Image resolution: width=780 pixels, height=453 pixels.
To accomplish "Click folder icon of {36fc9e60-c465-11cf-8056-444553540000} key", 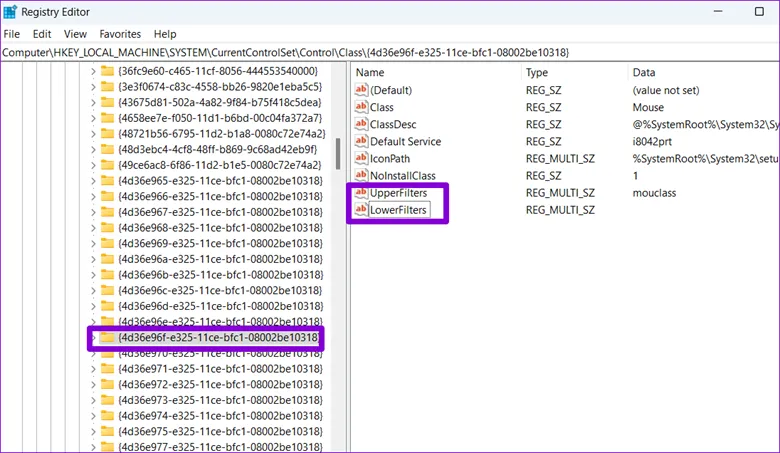I will (x=107, y=71).
